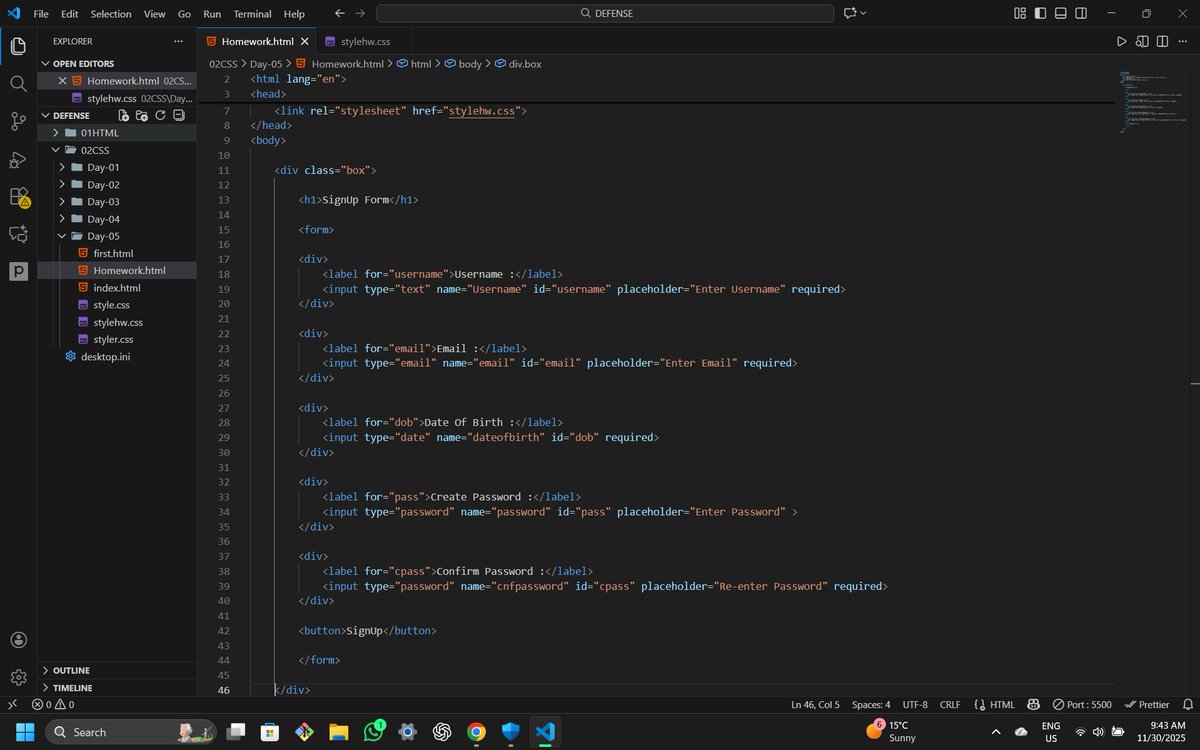Click the CRLF end-of-line indicator
Screen dimensions: 1200x750
949,704
